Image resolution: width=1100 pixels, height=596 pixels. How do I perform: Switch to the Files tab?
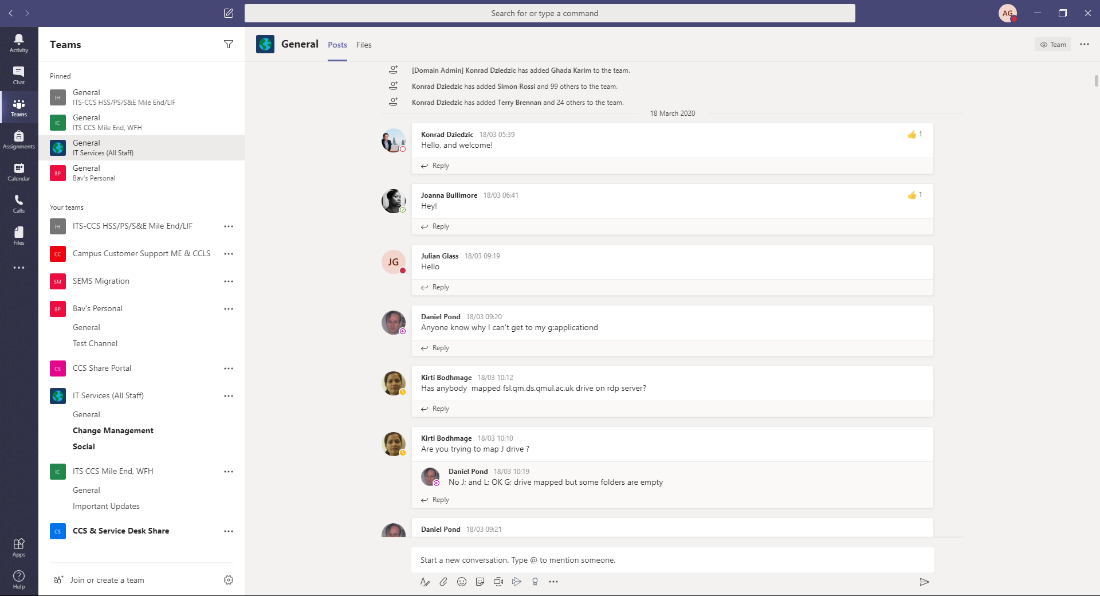point(364,45)
